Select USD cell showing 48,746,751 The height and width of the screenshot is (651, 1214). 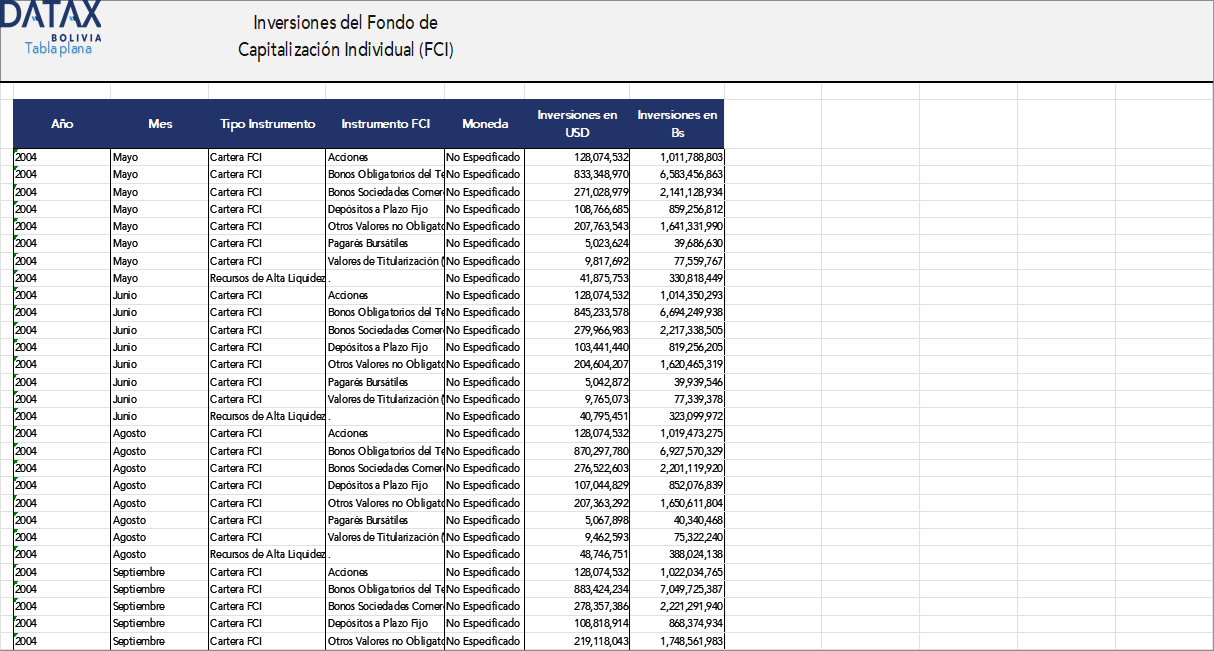(x=578, y=554)
